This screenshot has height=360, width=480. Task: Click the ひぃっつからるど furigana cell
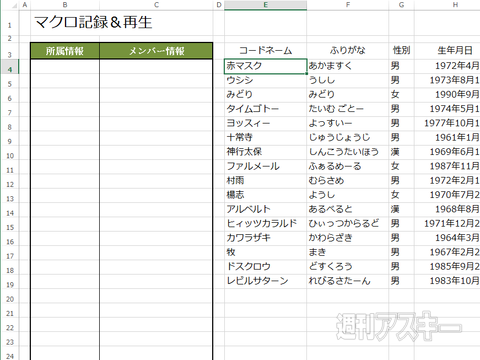click(348, 224)
